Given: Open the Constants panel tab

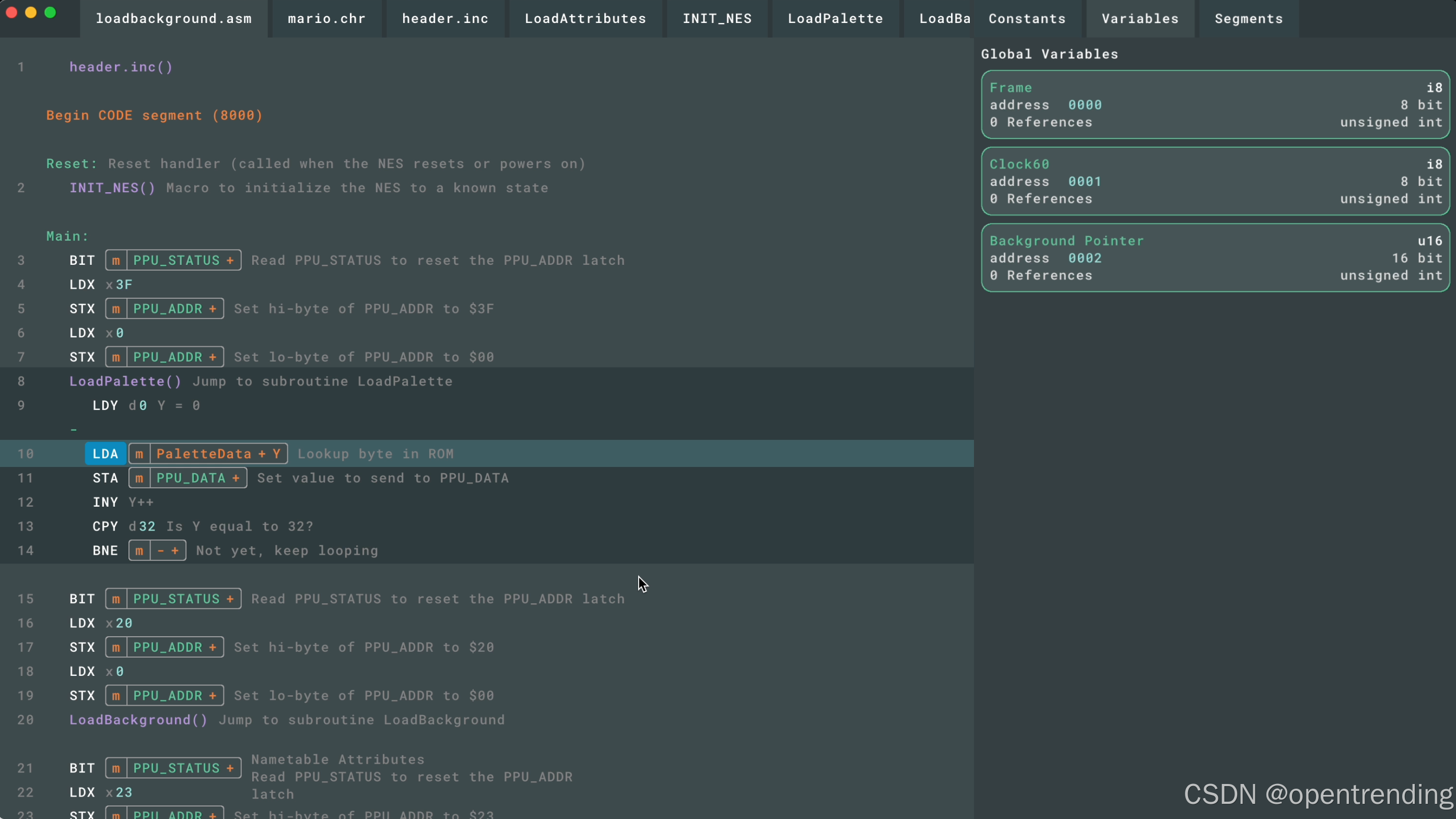Looking at the screenshot, I should 1026,19.
